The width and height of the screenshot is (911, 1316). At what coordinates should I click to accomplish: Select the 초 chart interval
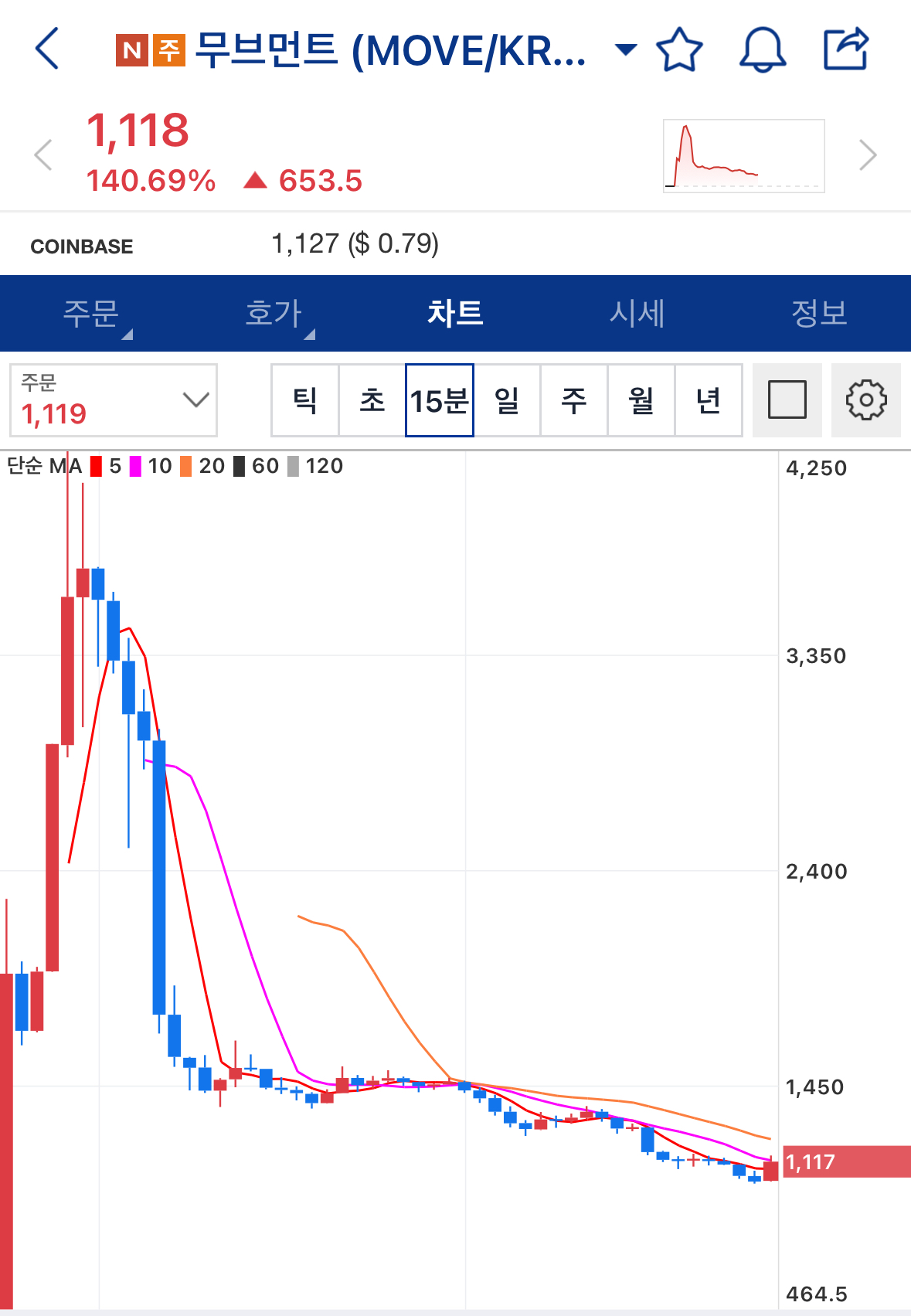[372, 400]
